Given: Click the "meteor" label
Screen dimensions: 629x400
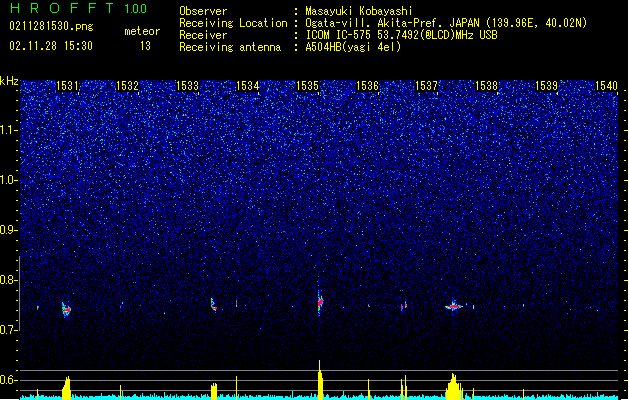Looking at the screenshot, I should tap(142, 31).
